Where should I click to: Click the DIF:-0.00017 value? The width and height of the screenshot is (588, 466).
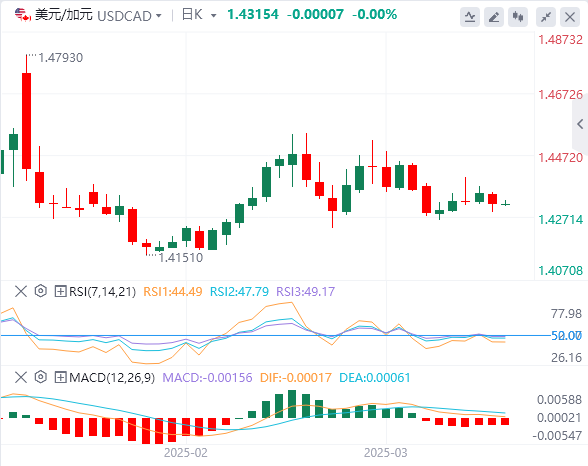296,378
